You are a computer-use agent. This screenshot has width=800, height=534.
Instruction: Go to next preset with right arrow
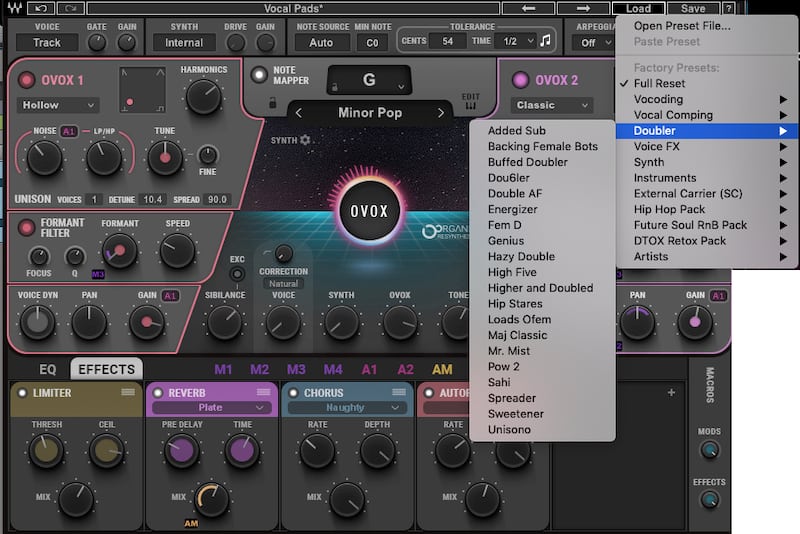coord(583,8)
